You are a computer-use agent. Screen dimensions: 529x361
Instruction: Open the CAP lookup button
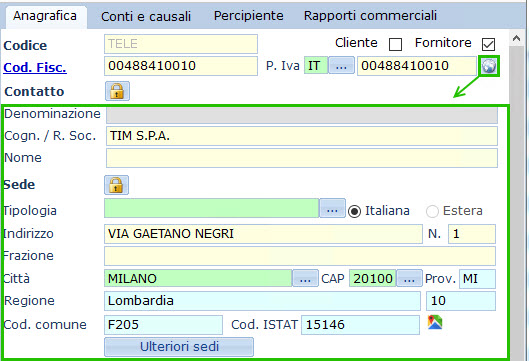[x=409, y=278]
